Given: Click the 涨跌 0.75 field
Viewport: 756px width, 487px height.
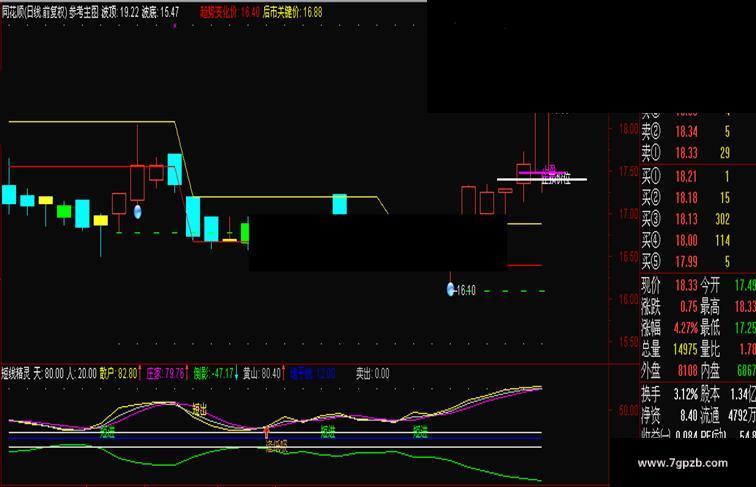Looking at the screenshot, I should (x=670, y=307).
